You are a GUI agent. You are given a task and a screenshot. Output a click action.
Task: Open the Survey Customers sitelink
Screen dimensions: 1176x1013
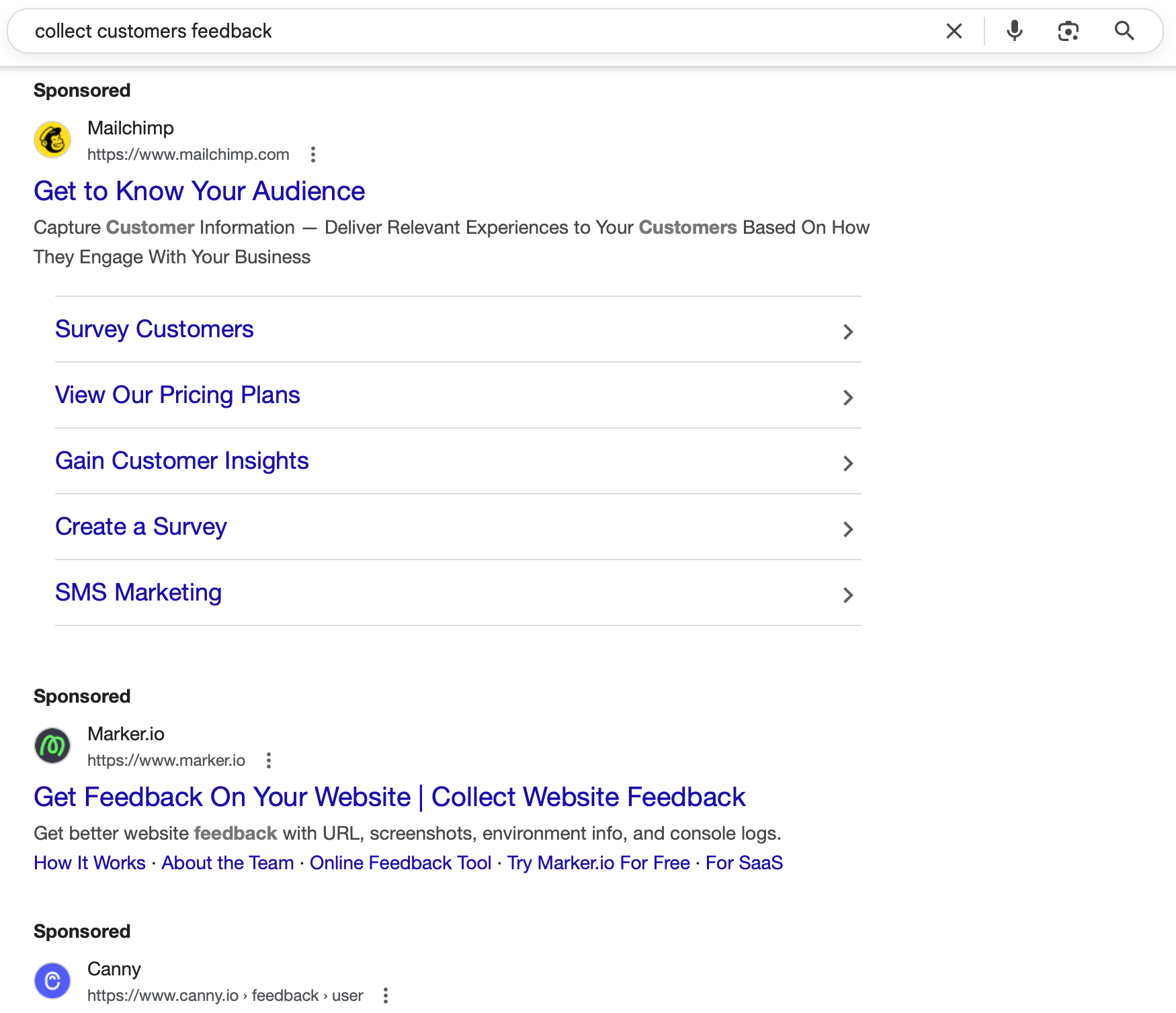point(155,329)
